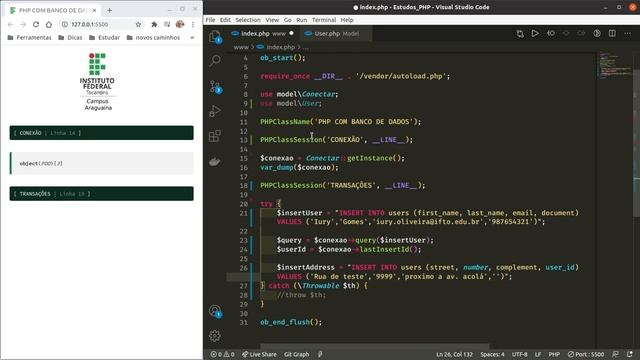Viewport: 640px width, 360px height.
Task: Click the TRANSAÇÕES section header on the page
Action: (102, 193)
